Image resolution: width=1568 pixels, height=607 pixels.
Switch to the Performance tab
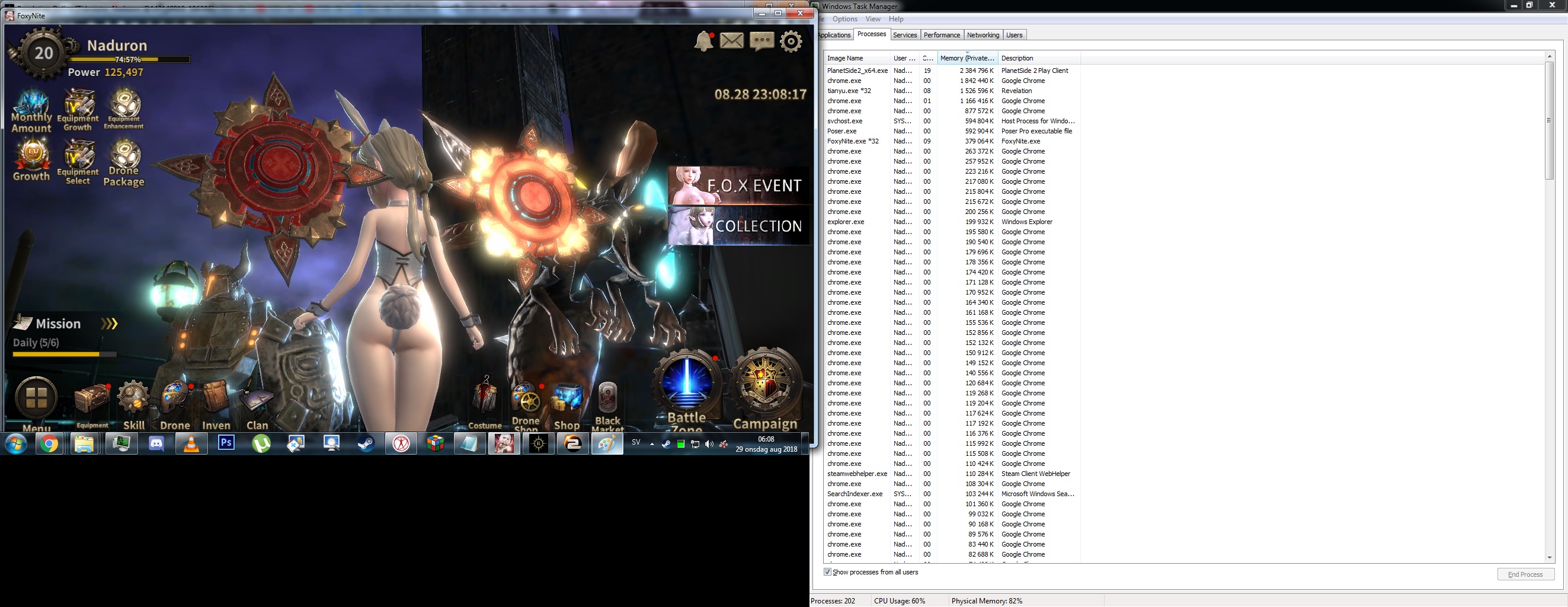[x=941, y=36]
